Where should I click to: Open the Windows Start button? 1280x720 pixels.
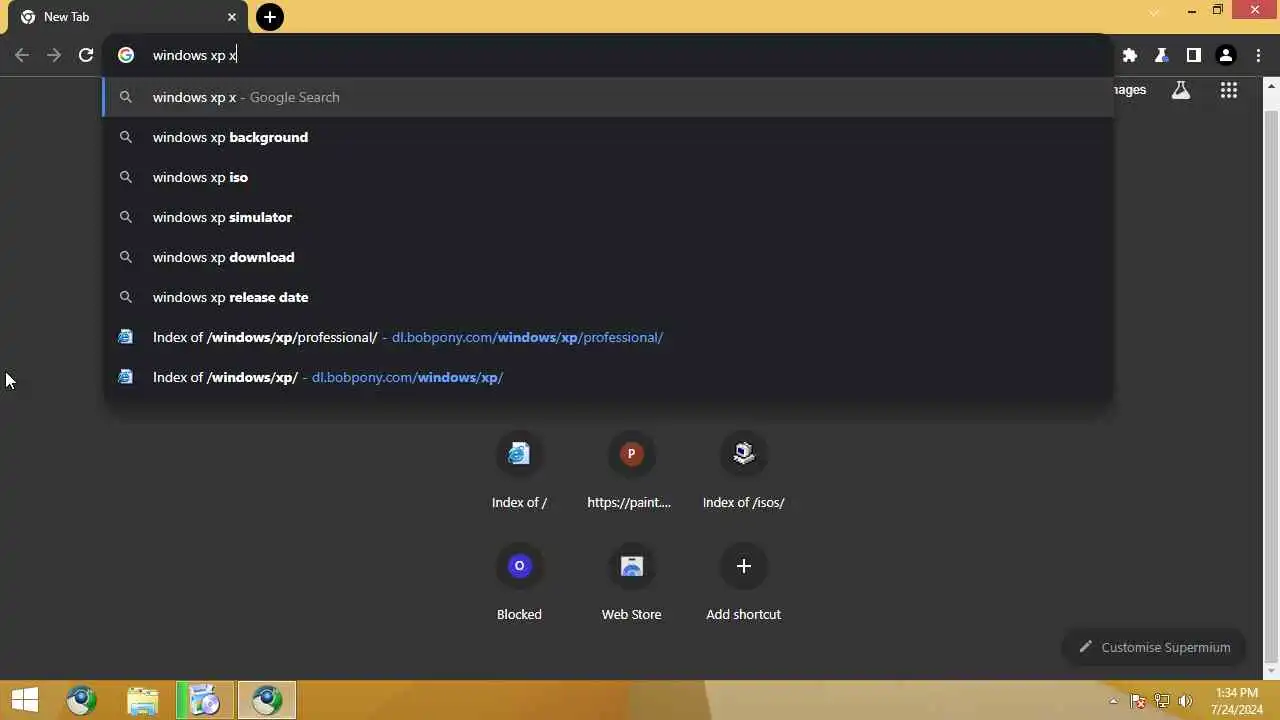click(x=24, y=701)
